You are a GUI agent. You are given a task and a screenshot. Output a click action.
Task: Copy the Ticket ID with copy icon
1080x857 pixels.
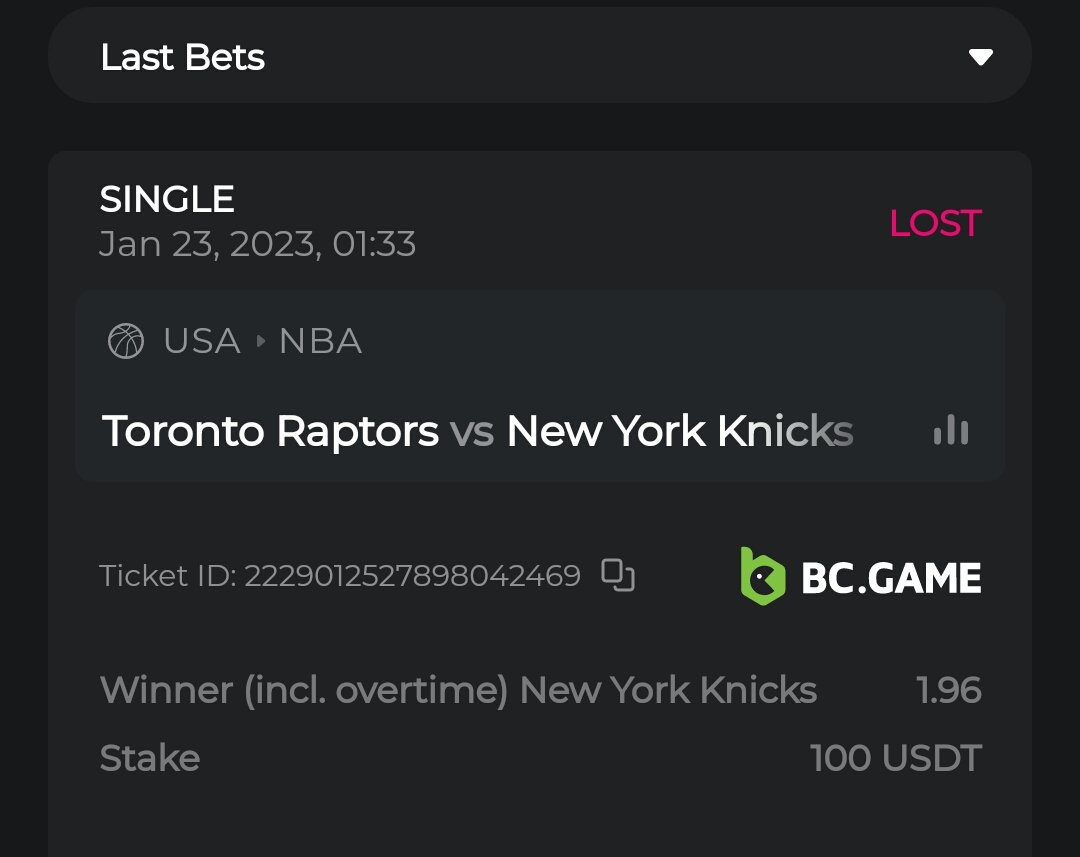pyautogui.click(x=618, y=575)
